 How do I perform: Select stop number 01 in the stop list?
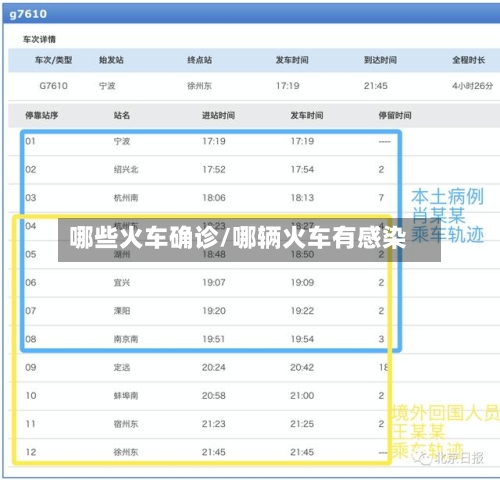click(x=30, y=141)
